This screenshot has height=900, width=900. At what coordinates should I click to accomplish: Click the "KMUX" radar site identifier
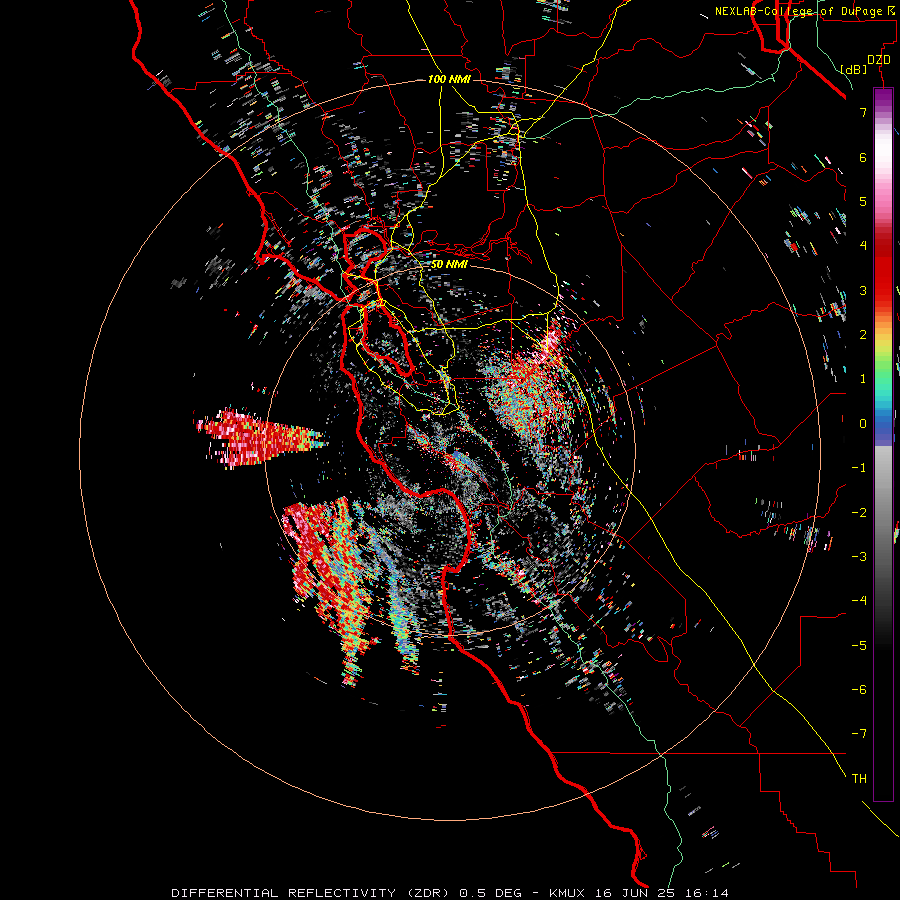tap(569, 893)
